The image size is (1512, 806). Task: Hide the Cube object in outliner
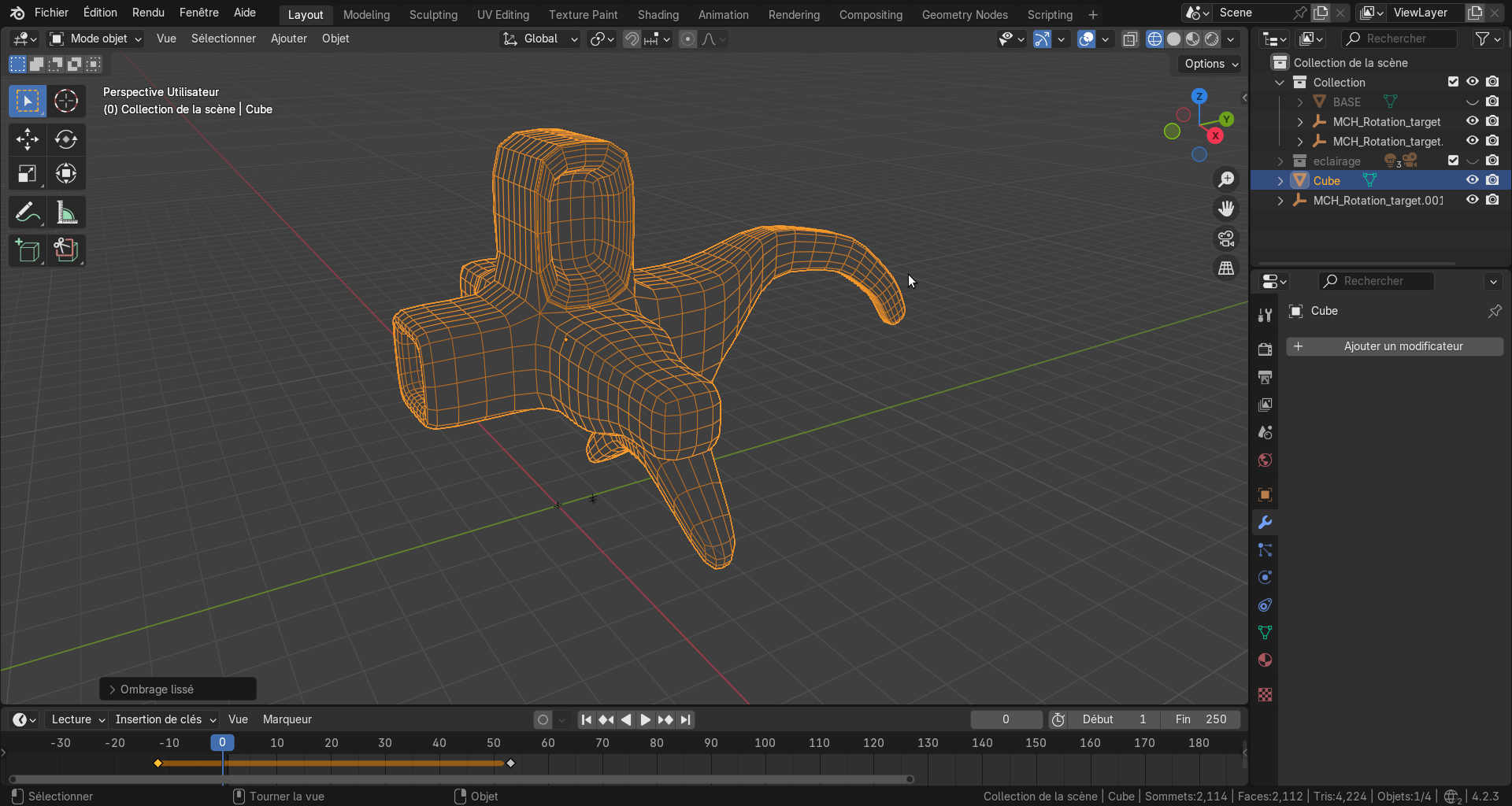[1472, 180]
